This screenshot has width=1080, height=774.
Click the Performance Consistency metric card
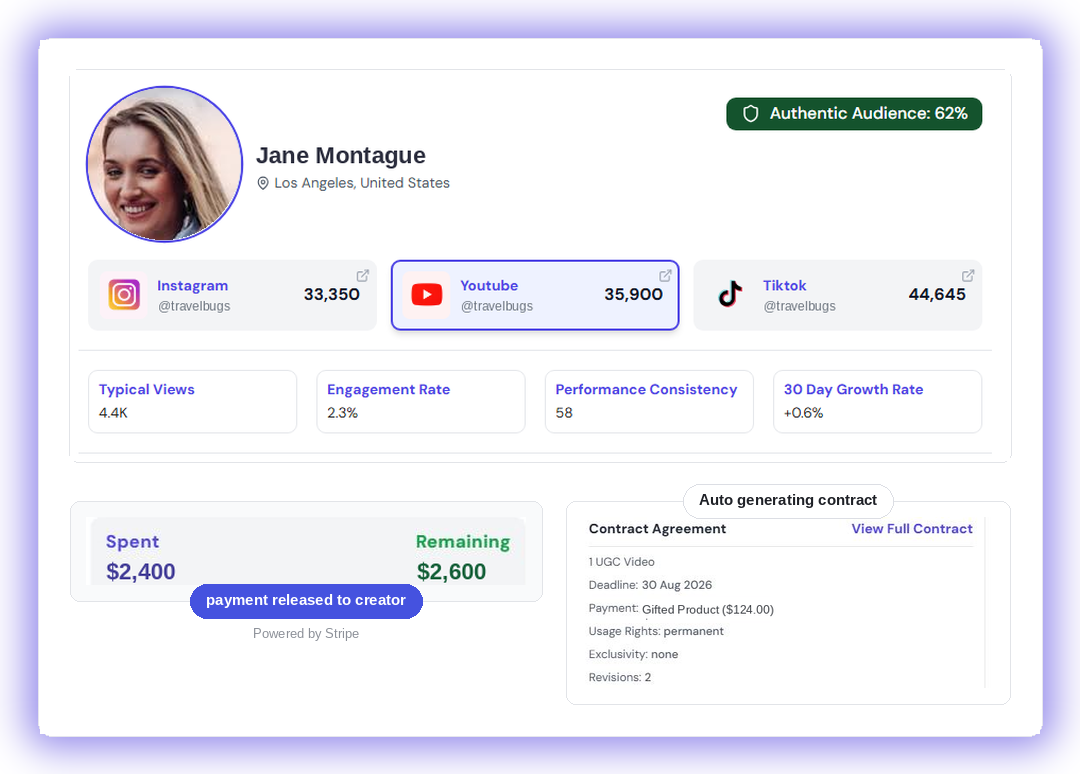click(x=649, y=401)
